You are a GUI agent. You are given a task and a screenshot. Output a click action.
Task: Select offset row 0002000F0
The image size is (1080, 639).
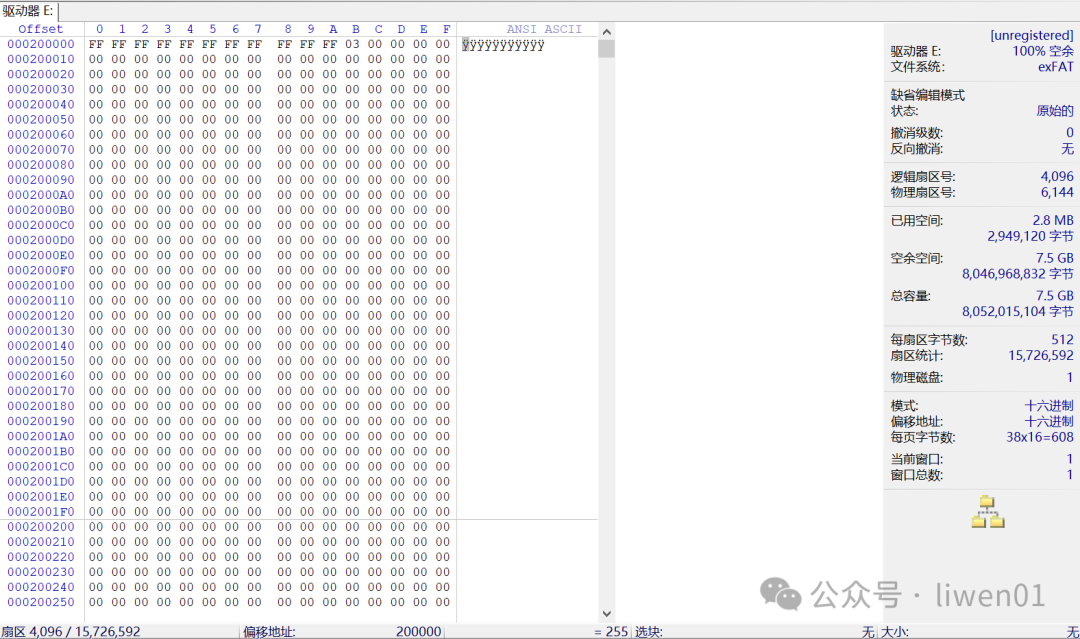41,270
